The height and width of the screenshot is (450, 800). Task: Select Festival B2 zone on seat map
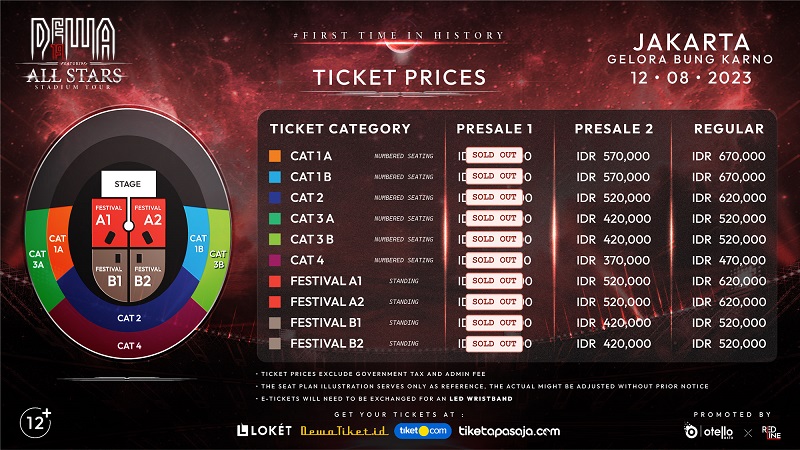click(x=148, y=275)
